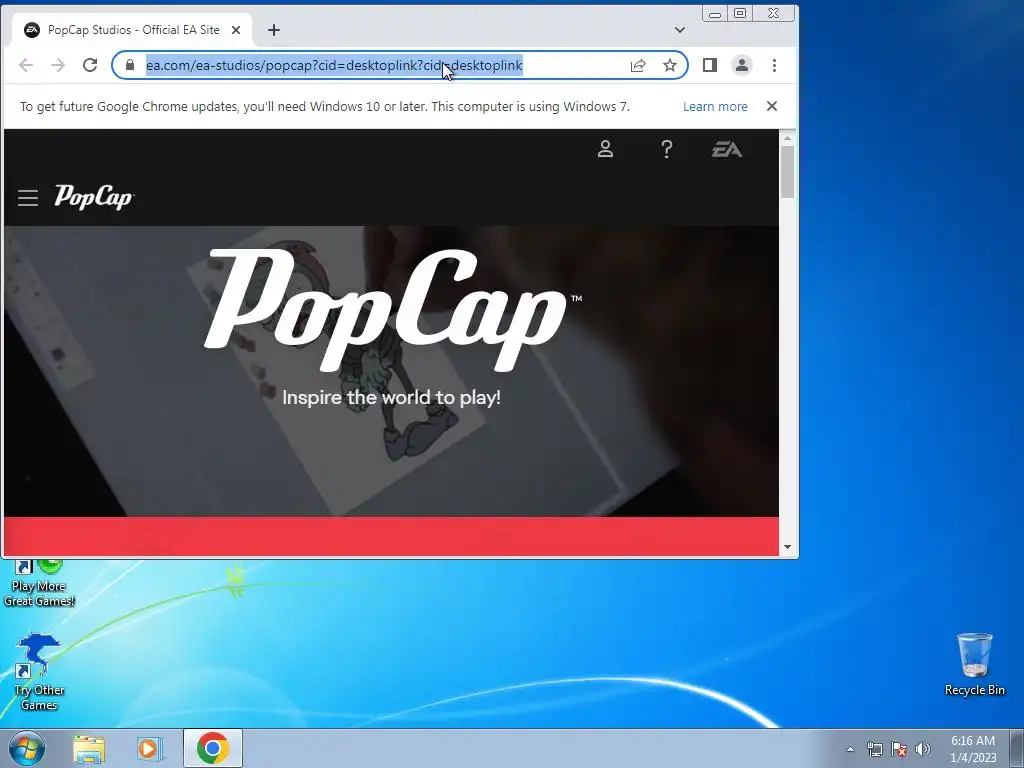
Task: Click 'Inspire the world to play!' text
Action: pyautogui.click(x=391, y=397)
